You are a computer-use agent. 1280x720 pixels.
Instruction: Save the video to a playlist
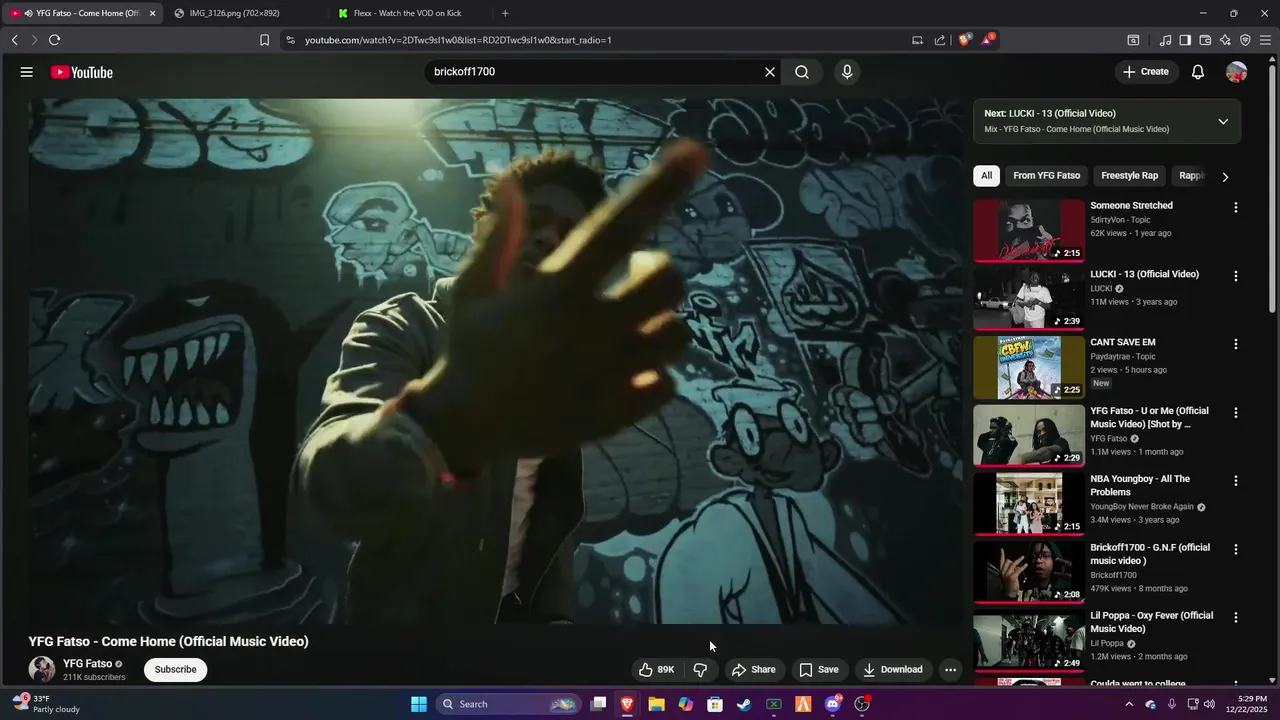(x=818, y=670)
